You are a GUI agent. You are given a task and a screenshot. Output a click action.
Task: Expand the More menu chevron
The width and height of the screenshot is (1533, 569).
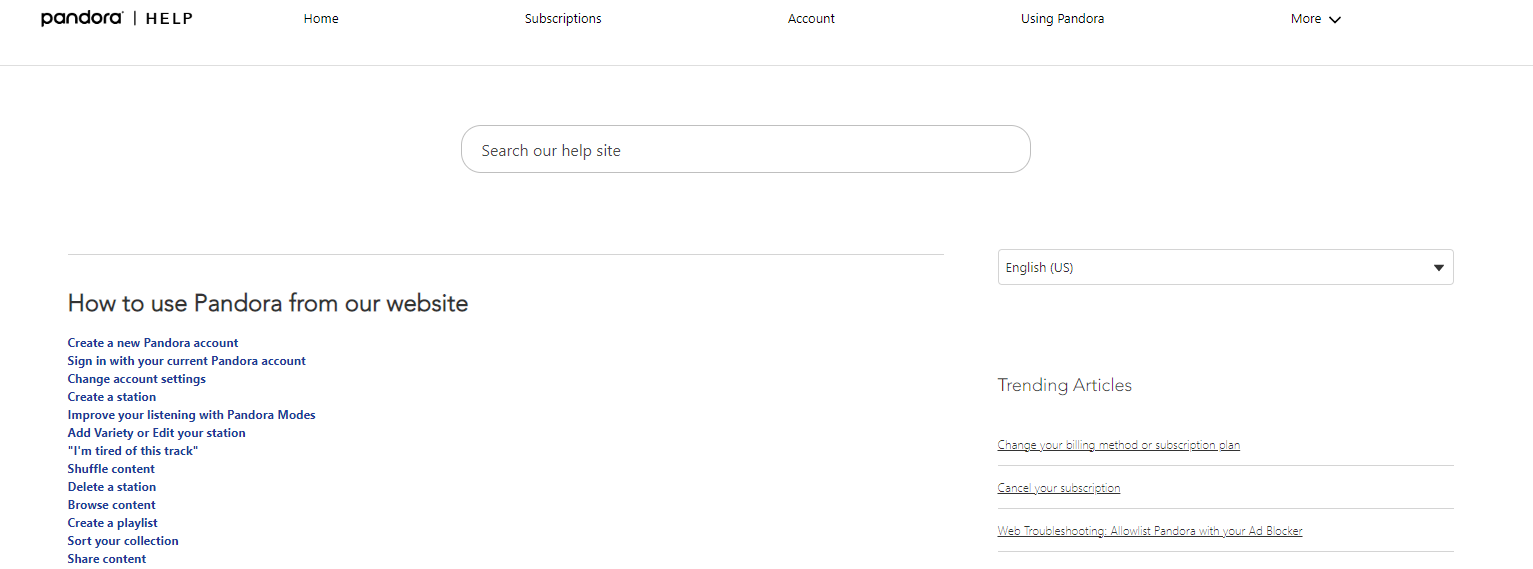(1334, 20)
